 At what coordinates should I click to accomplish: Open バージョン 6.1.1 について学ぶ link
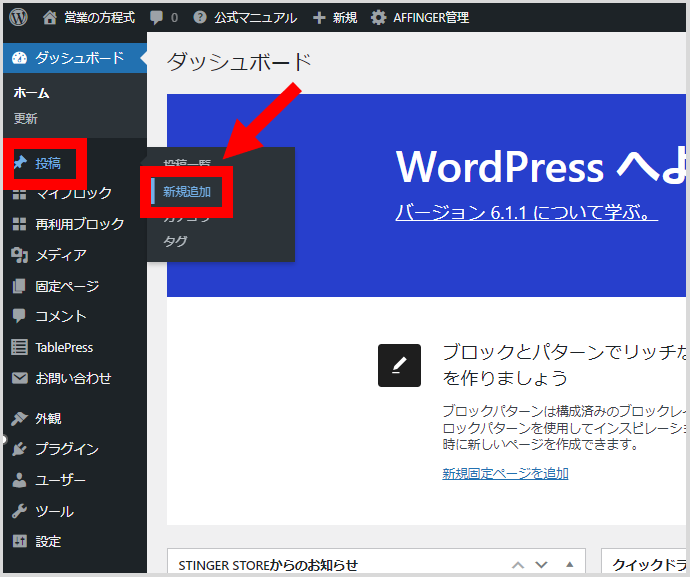(x=526, y=213)
